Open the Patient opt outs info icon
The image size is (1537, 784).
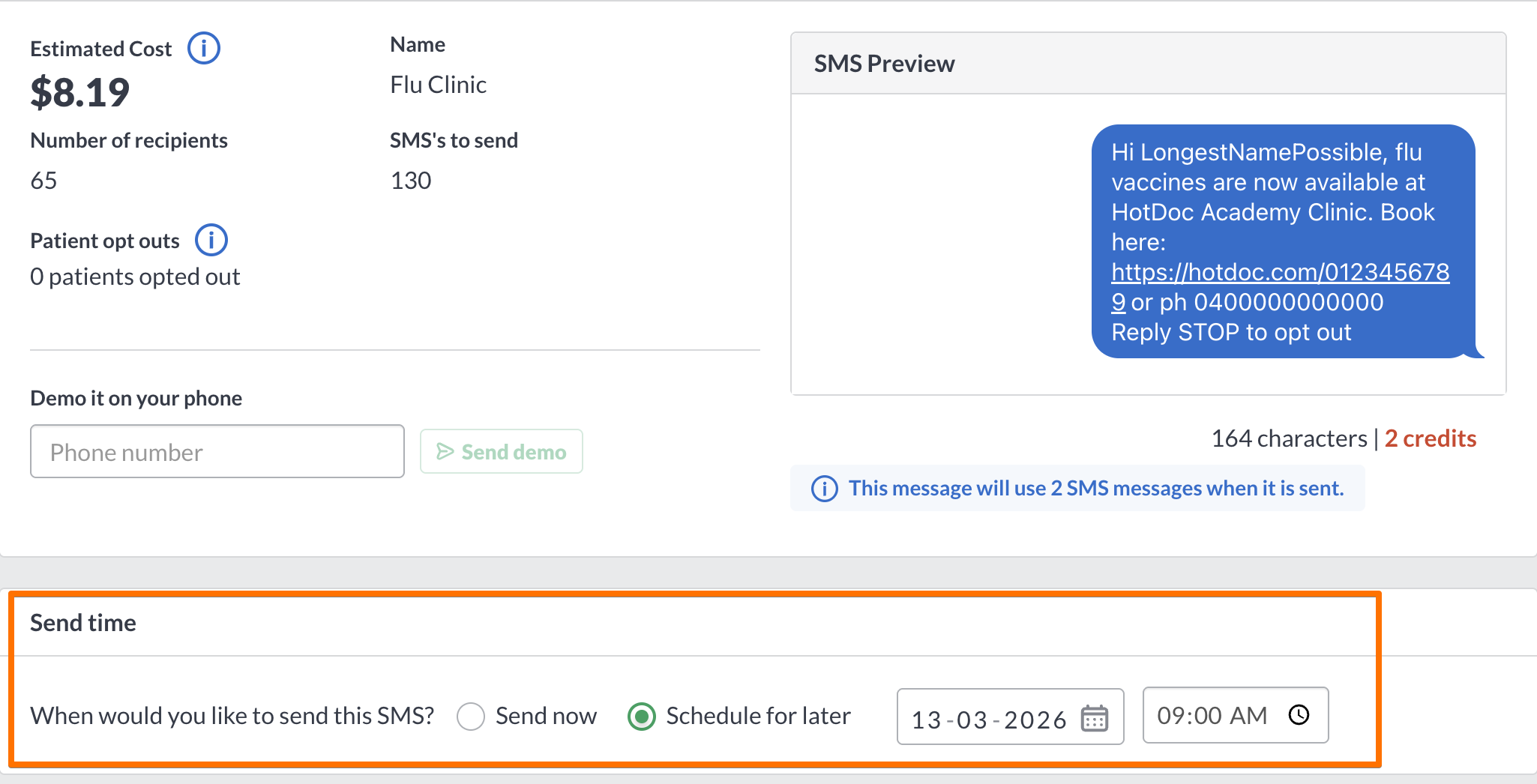tap(211, 241)
